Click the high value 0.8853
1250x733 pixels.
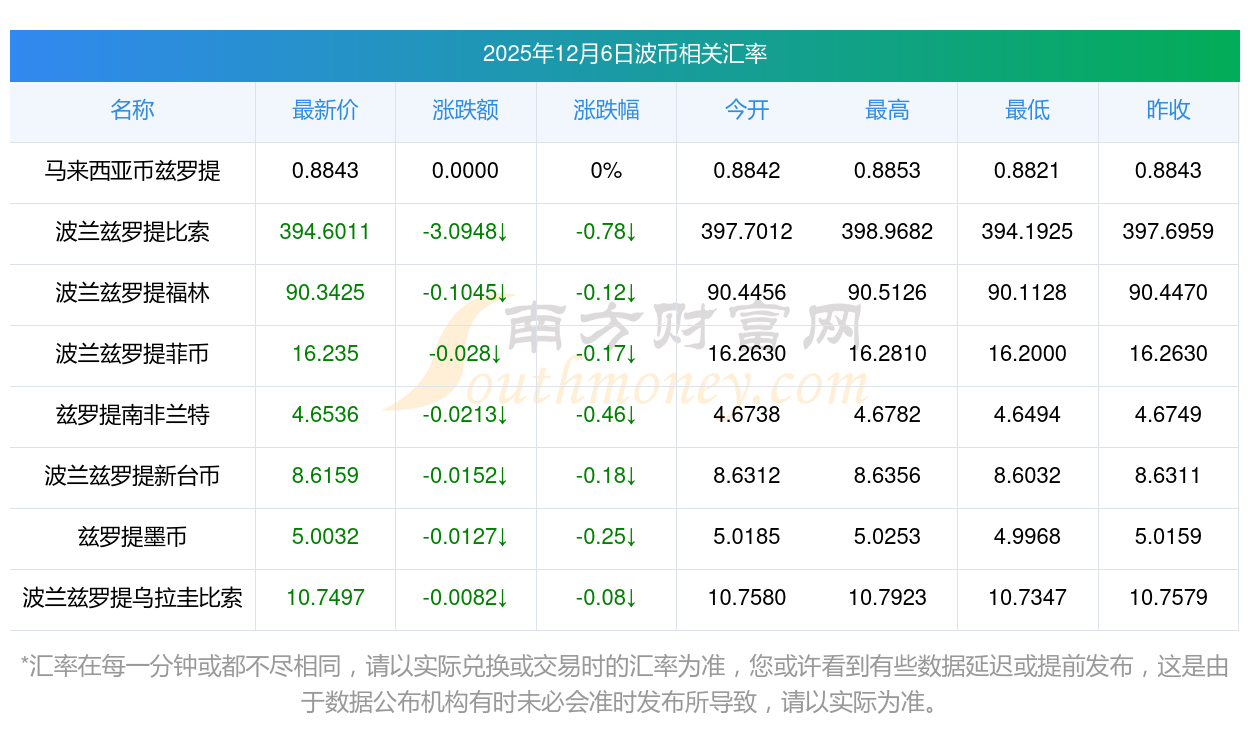coord(887,171)
